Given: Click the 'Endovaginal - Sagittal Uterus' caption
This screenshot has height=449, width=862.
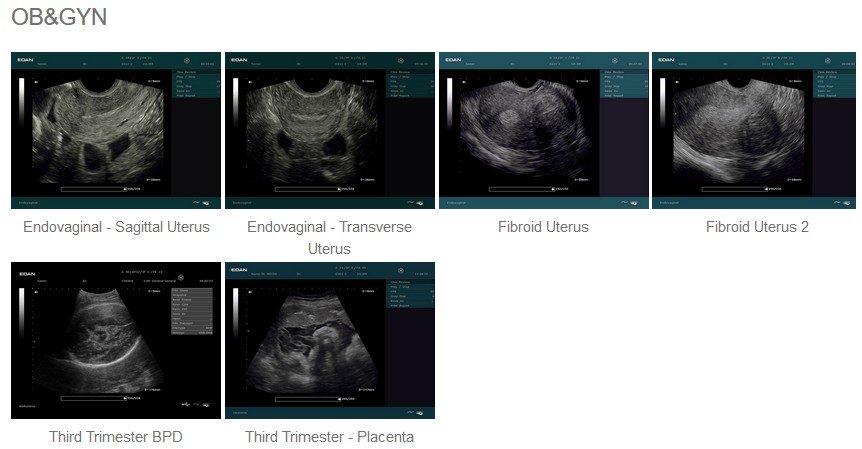Looking at the screenshot, I should coord(117,227).
